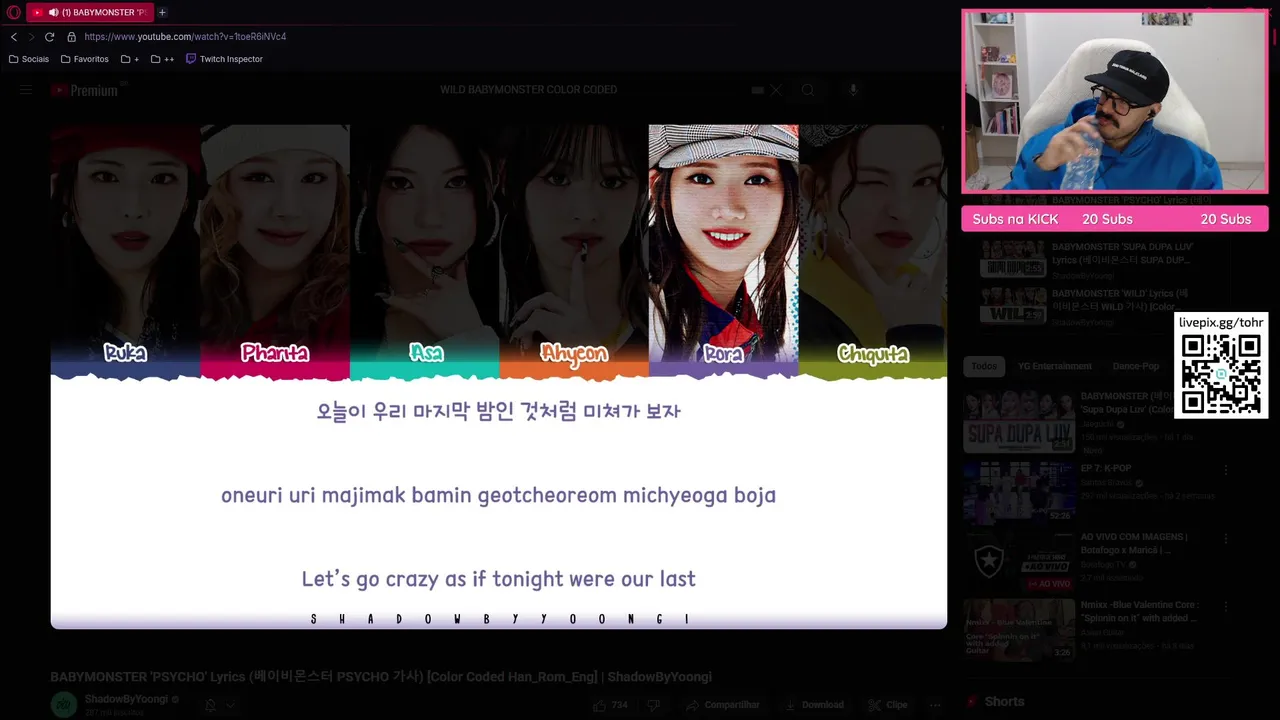Go forward with the browser forward arrow

[x=31, y=37]
